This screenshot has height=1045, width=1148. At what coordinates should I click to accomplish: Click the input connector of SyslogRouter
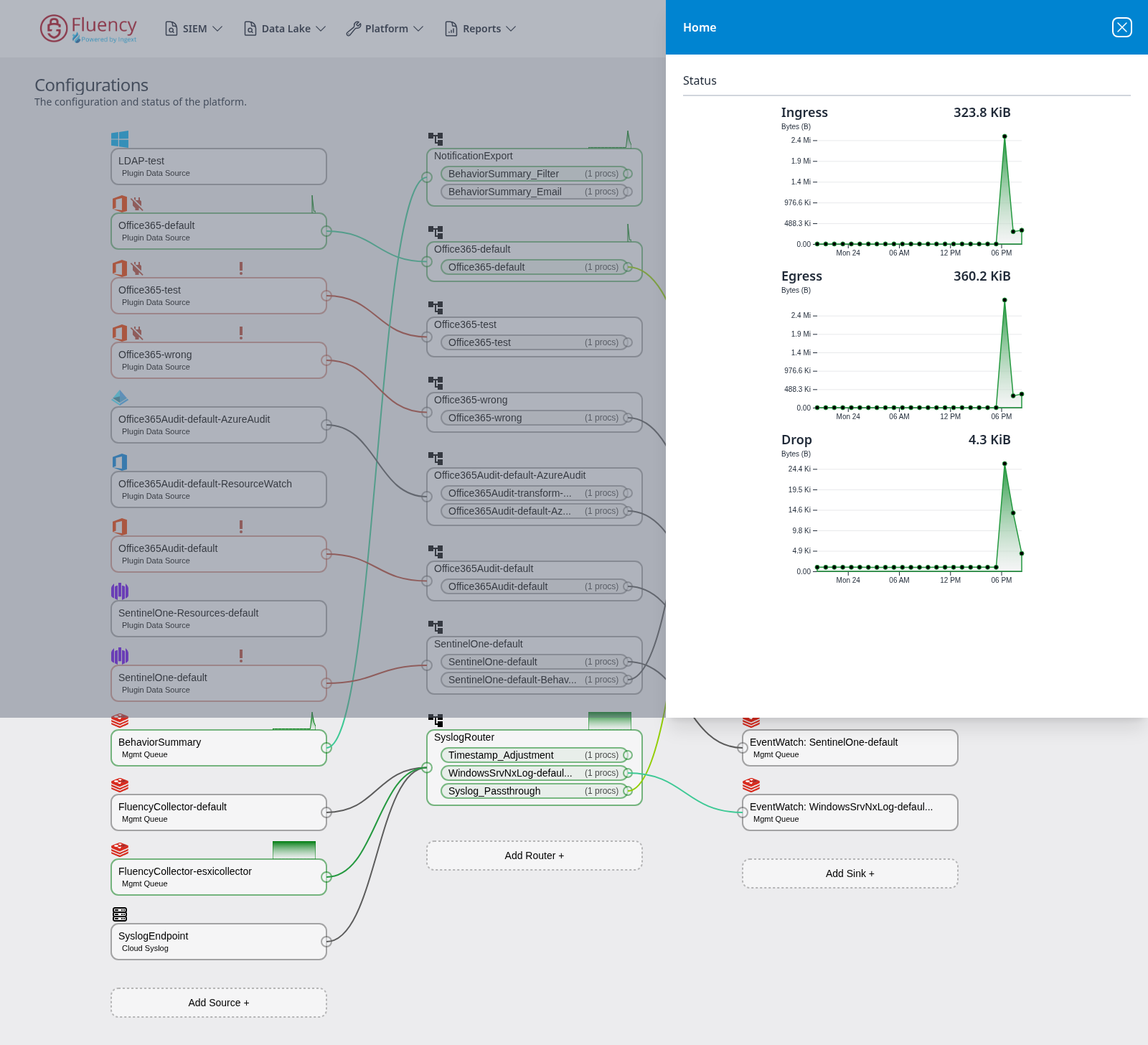pos(427,768)
